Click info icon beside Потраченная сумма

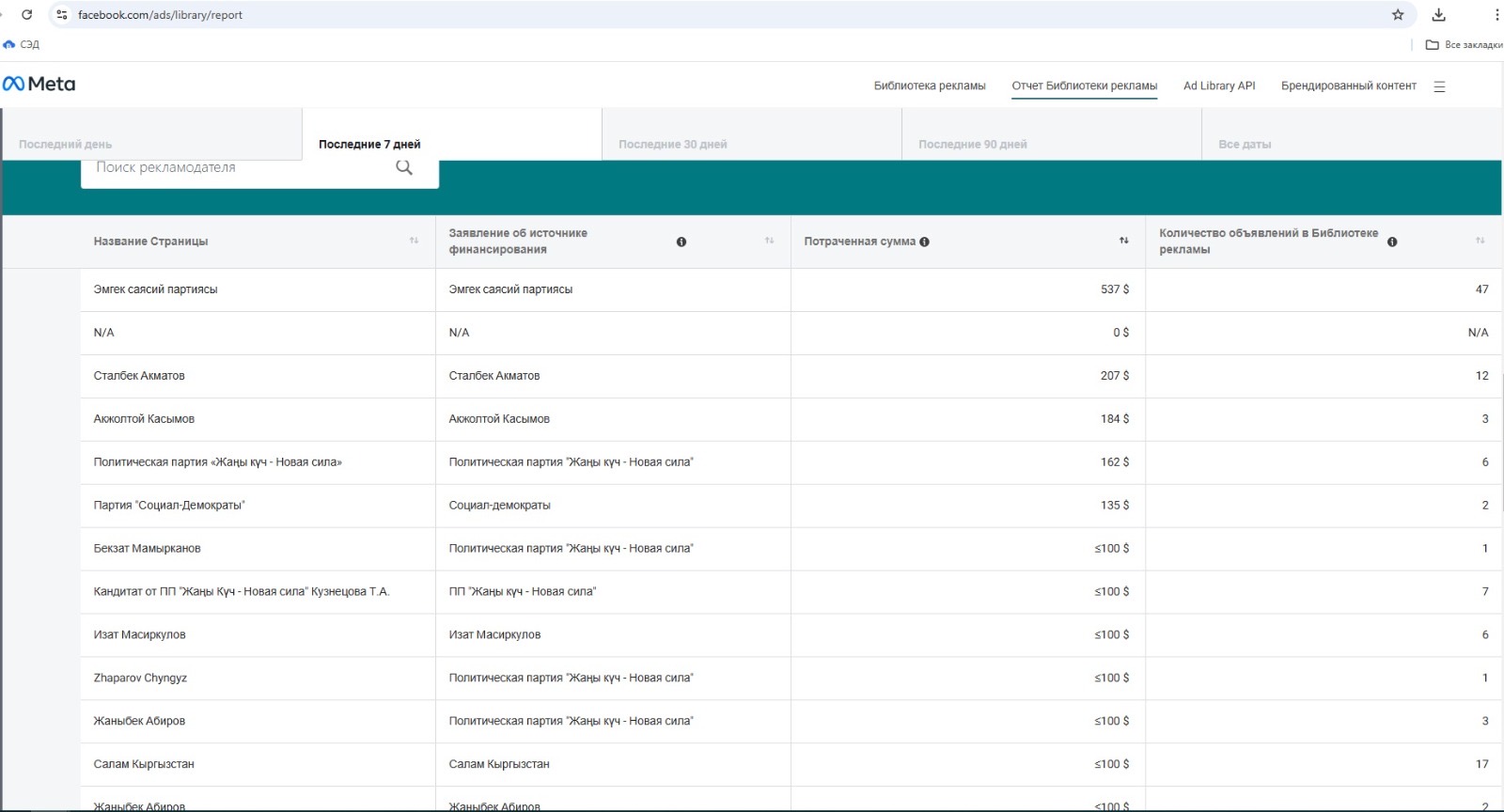[925, 242]
